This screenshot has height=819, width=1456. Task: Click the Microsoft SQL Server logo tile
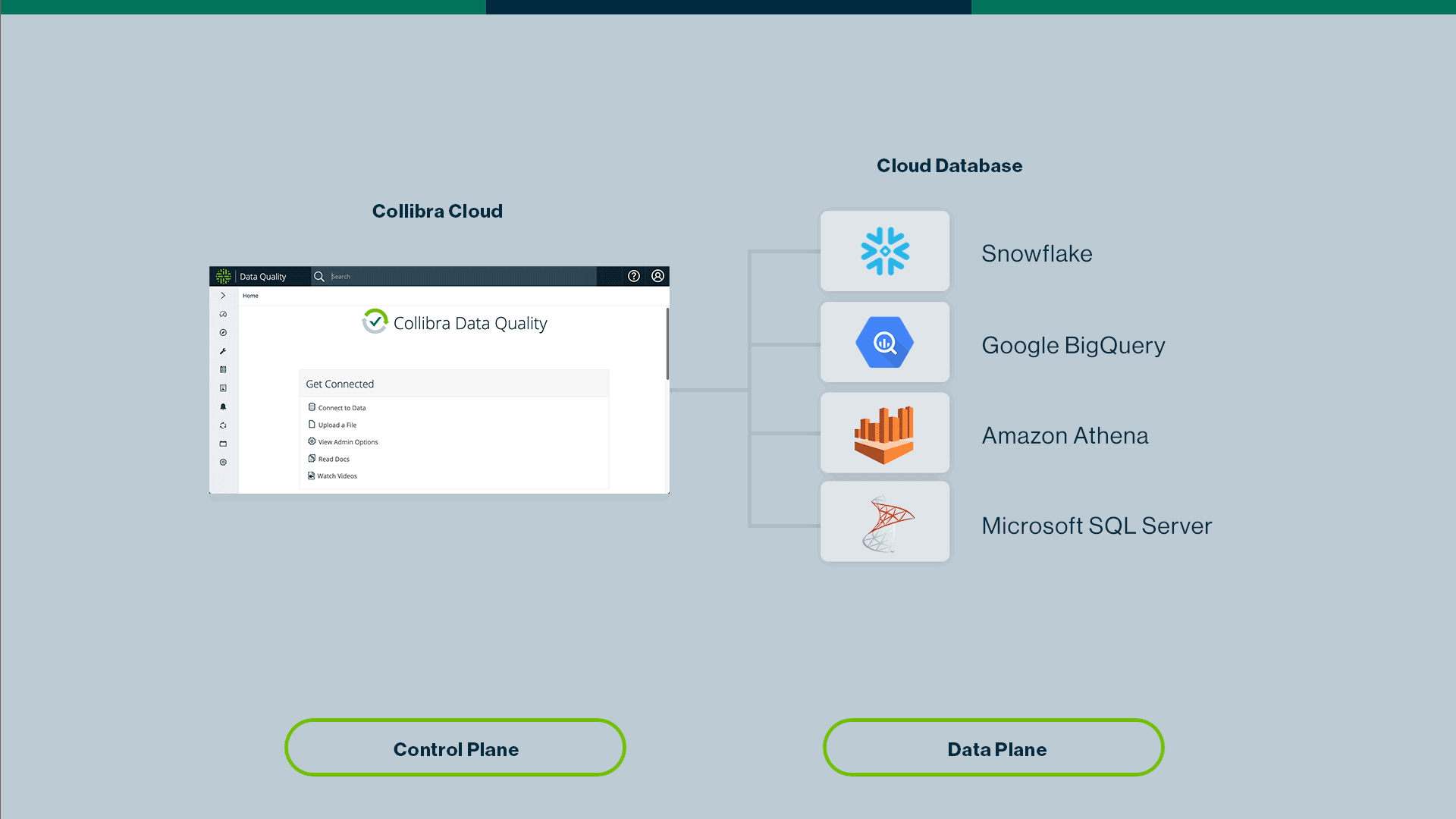click(885, 522)
